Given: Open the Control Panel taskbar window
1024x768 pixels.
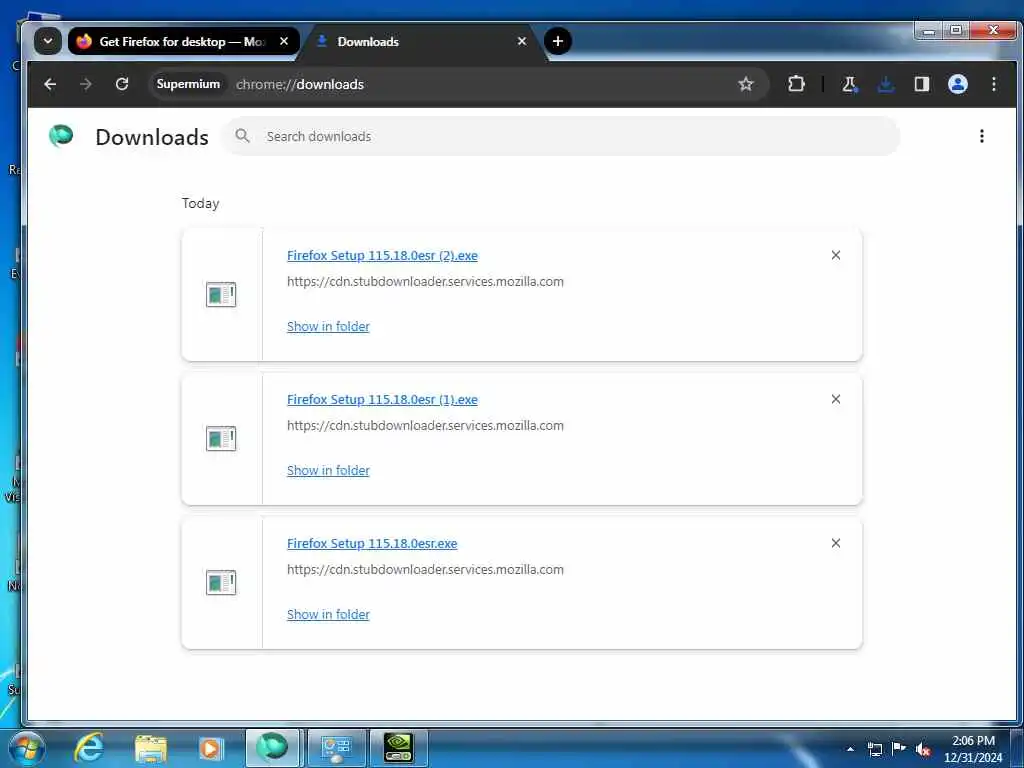Looking at the screenshot, I should click(336, 748).
